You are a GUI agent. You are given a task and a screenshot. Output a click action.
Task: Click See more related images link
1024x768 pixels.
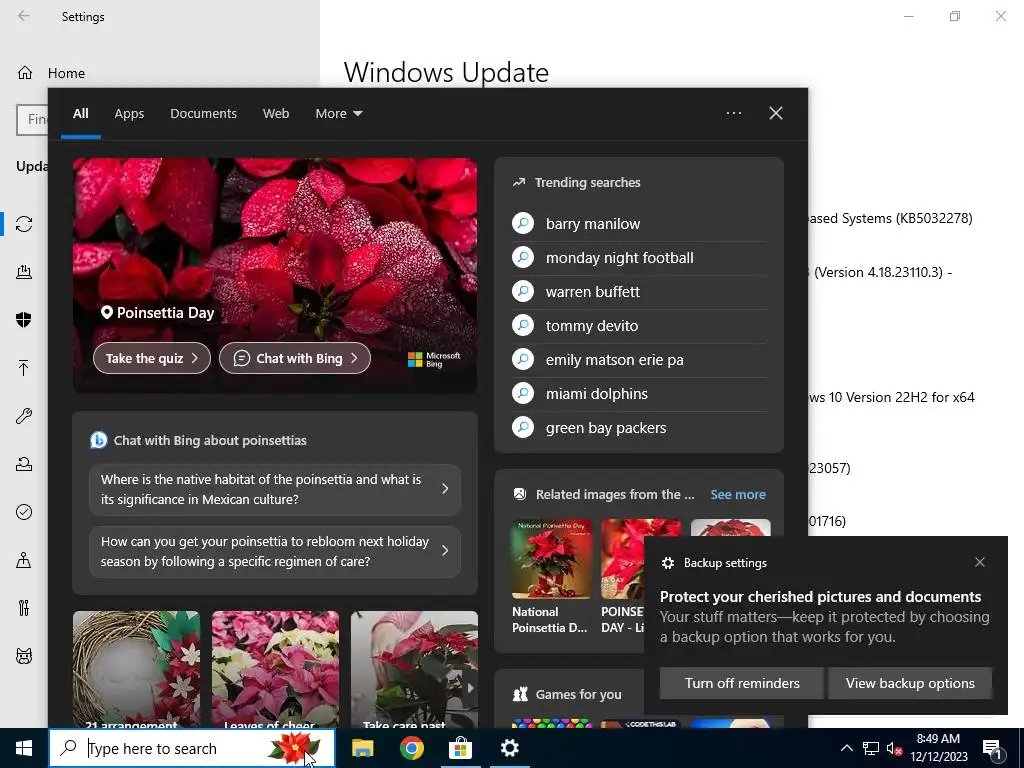pos(737,494)
